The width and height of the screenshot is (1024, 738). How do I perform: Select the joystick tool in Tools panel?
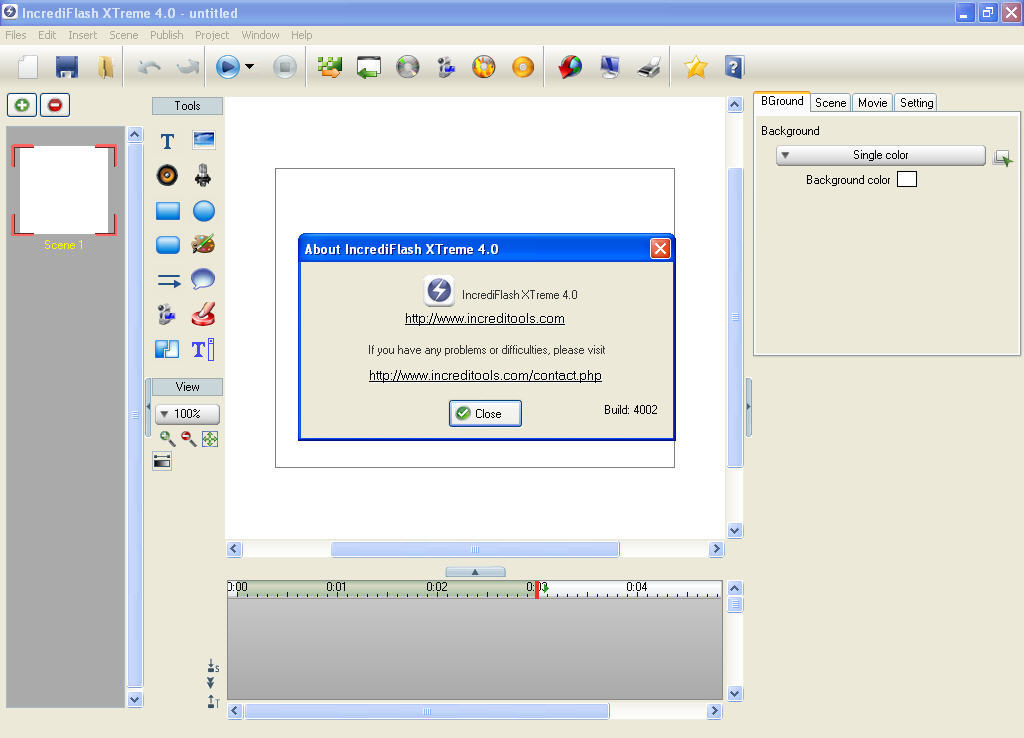(x=167, y=314)
